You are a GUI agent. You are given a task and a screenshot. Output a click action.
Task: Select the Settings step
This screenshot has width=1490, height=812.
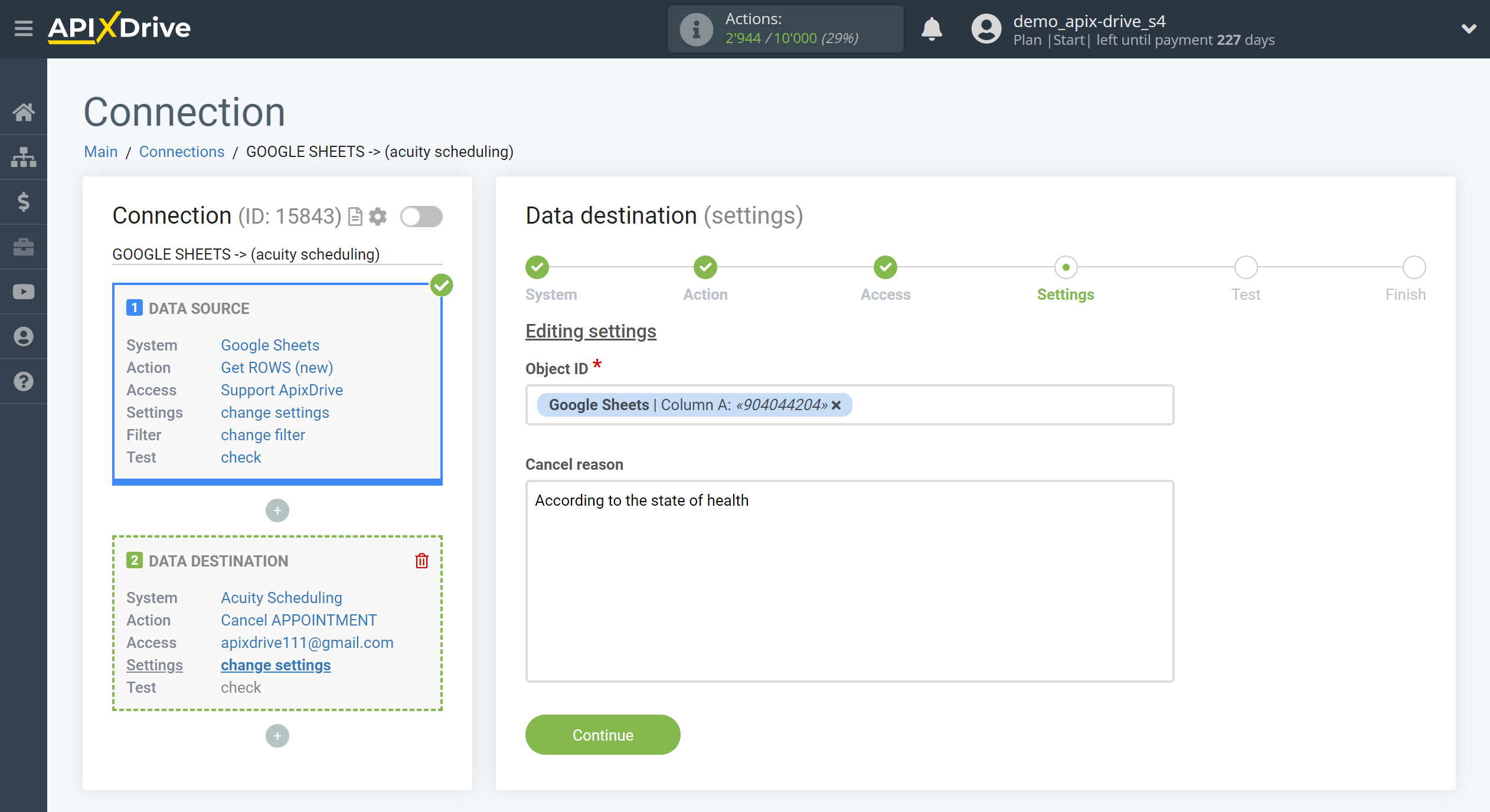pyautogui.click(x=1066, y=267)
